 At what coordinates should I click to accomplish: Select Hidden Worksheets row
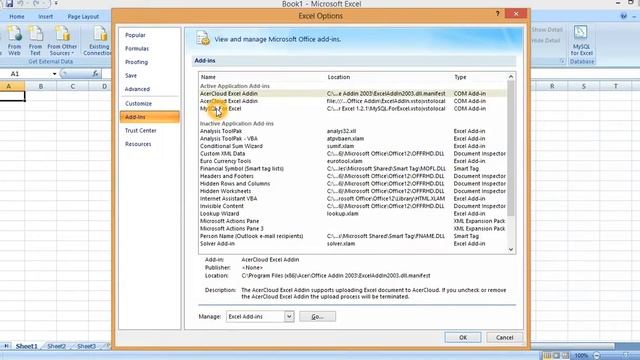click(353, 191)
